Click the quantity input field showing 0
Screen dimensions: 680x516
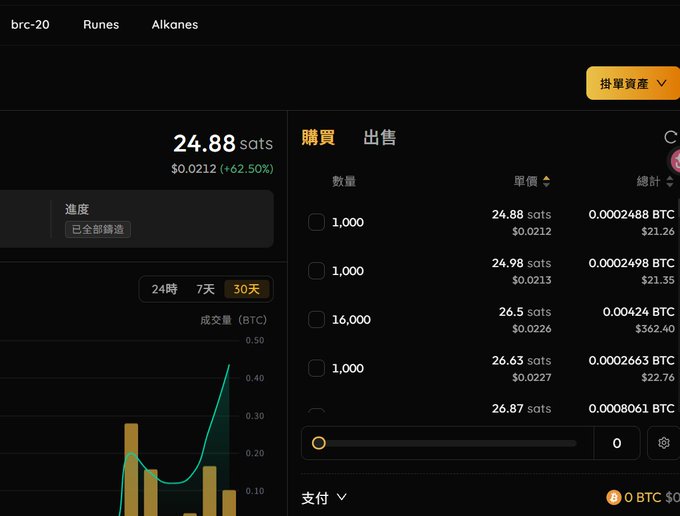coord(617,443)
